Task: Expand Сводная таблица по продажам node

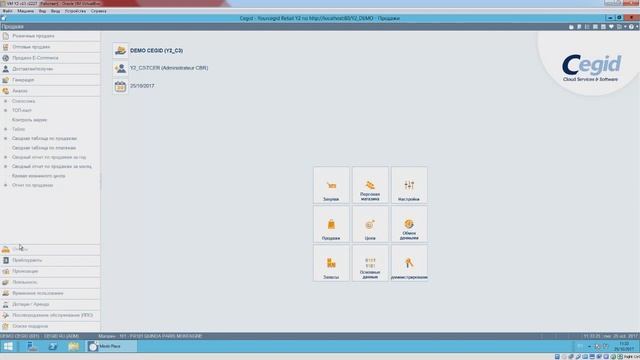Action: tap(5, 139)
